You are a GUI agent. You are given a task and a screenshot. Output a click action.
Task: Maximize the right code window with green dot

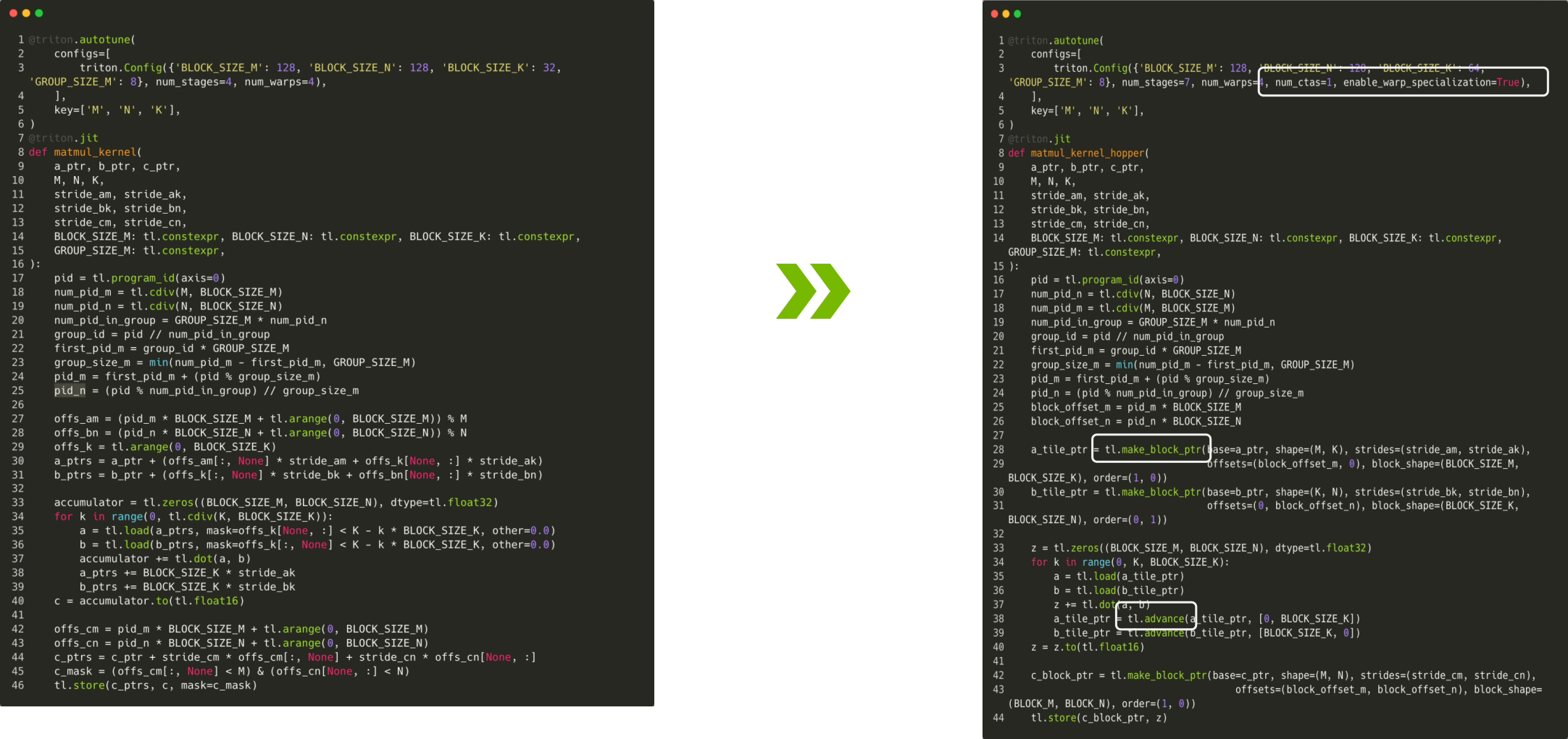point(1017,14)
